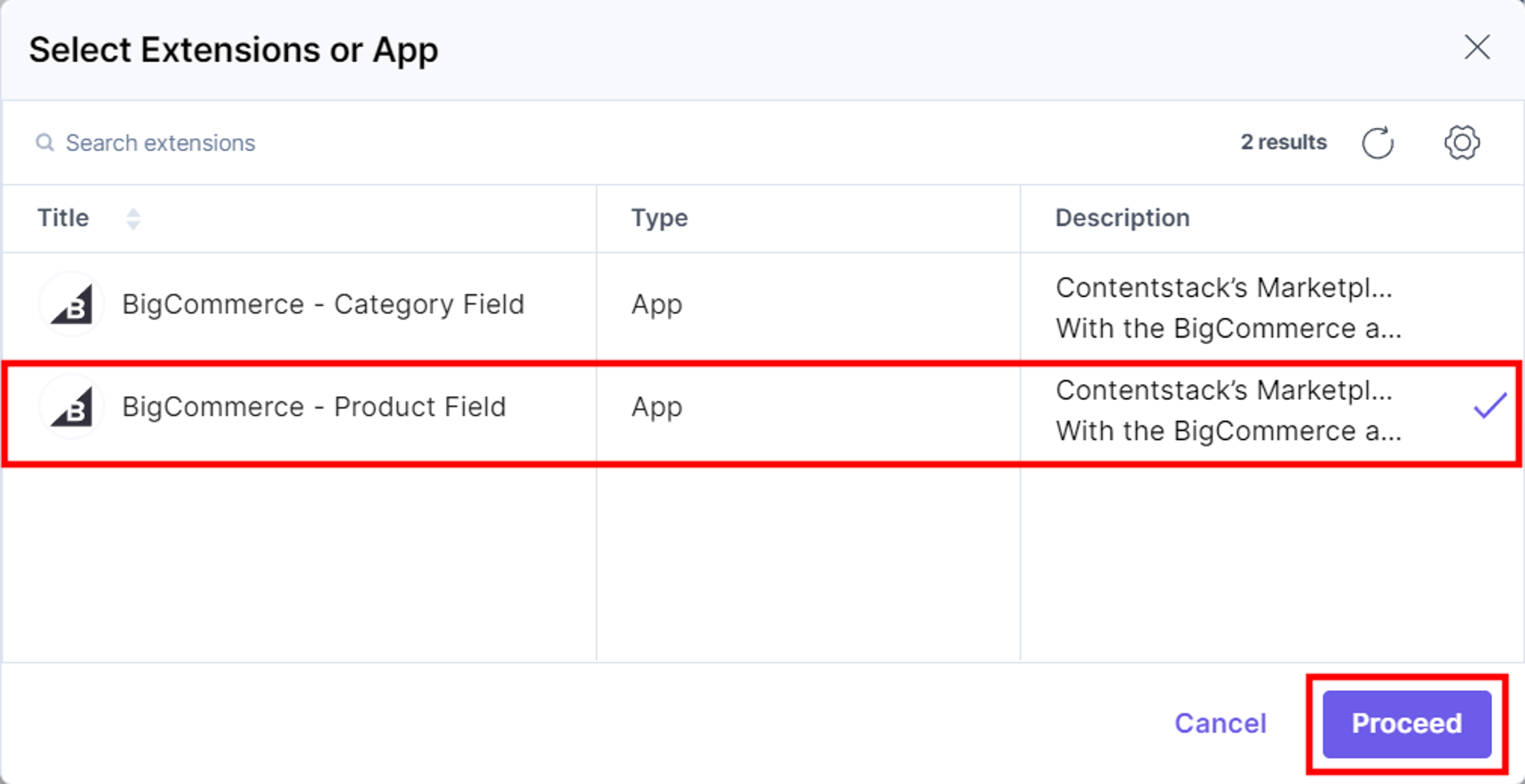1525x784 pixels.
Task: Close the Select Extensions or App dialog
Action: tap(1477, 47)
